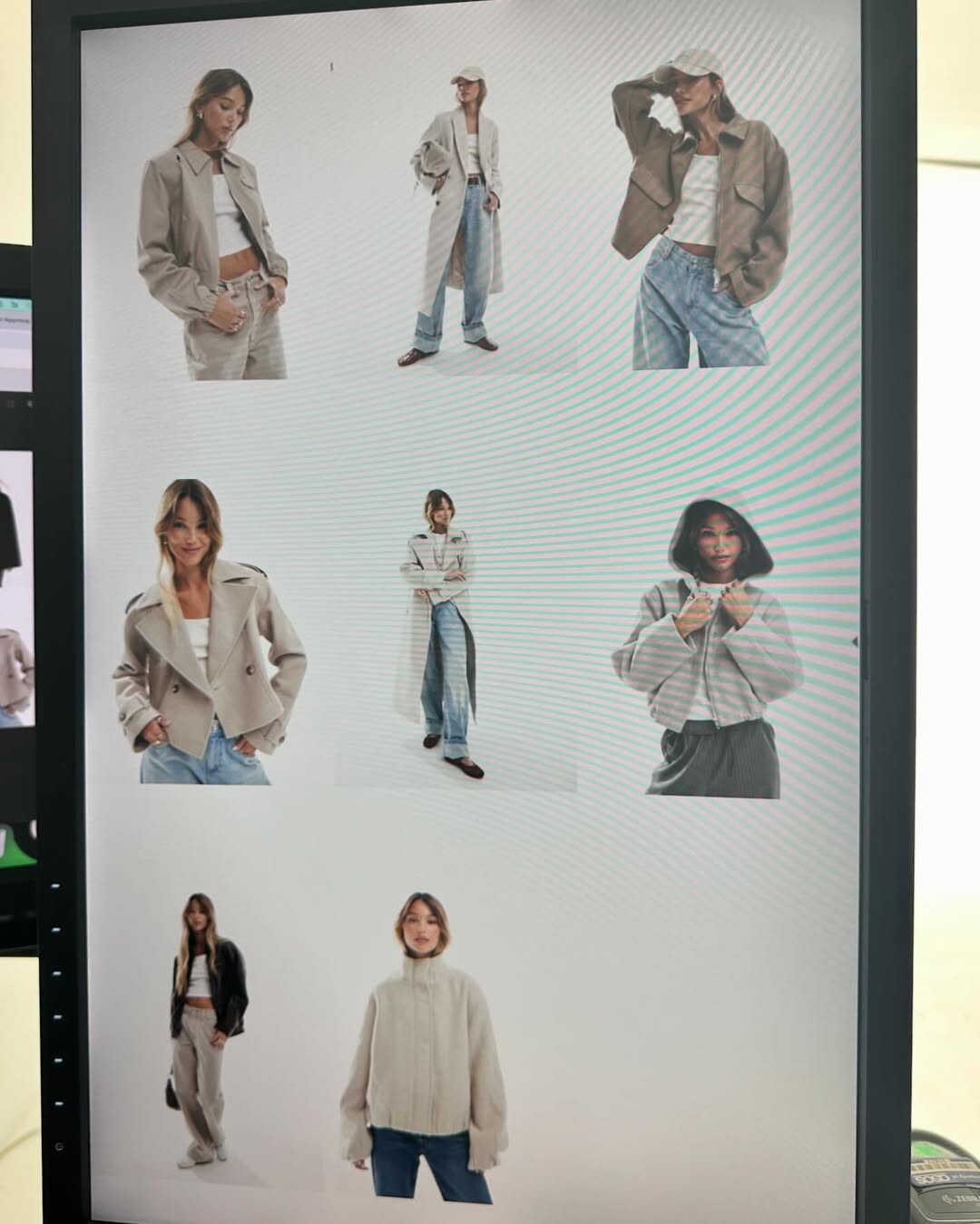Select the brown shacket with cap photo
980x1224 pixels.
[x=701, y=210]
